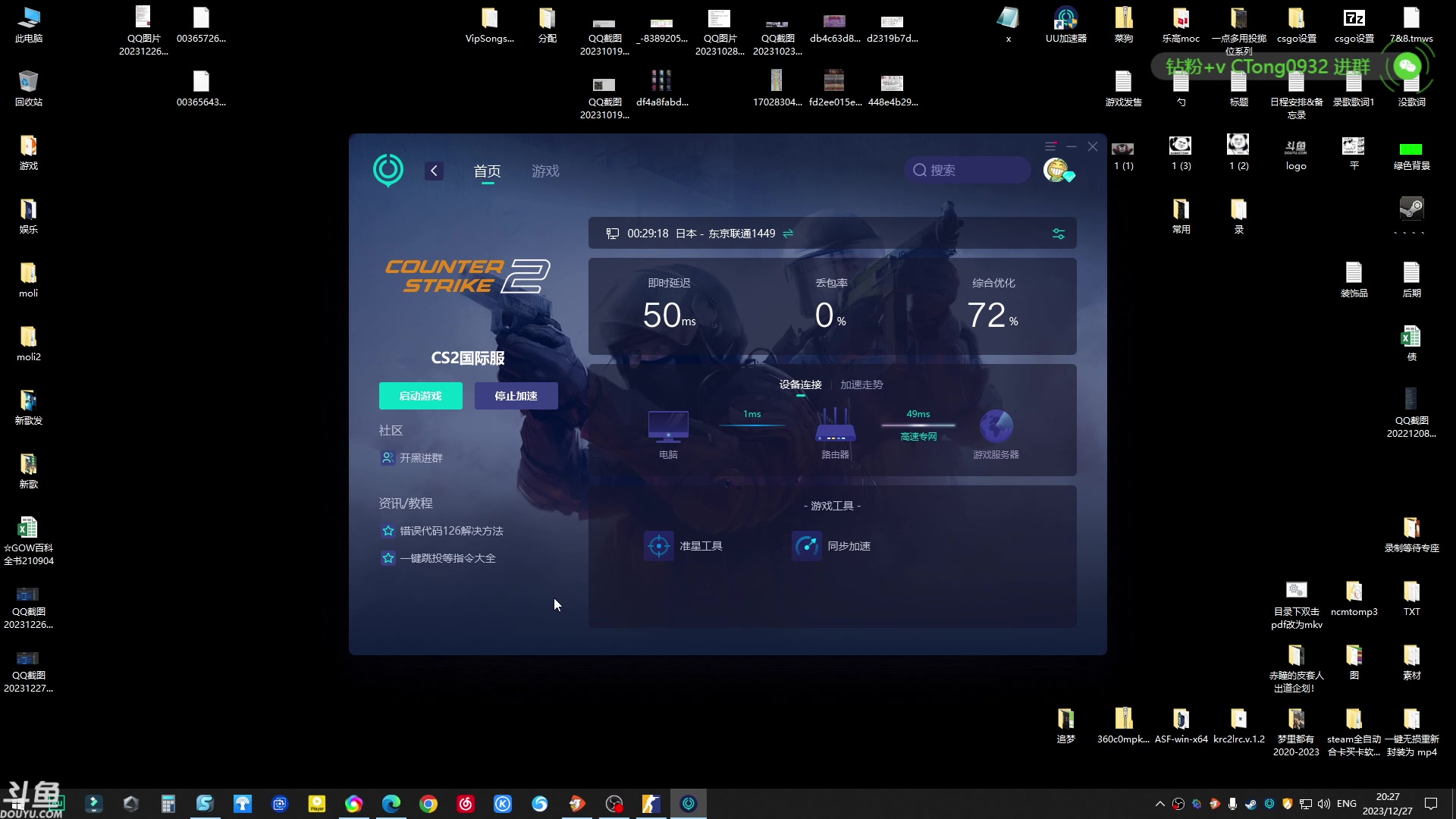The height and width of the screenshot is (819, 1456).
Task: Go back with the left chevron button
Action: (x=434, y=171)
